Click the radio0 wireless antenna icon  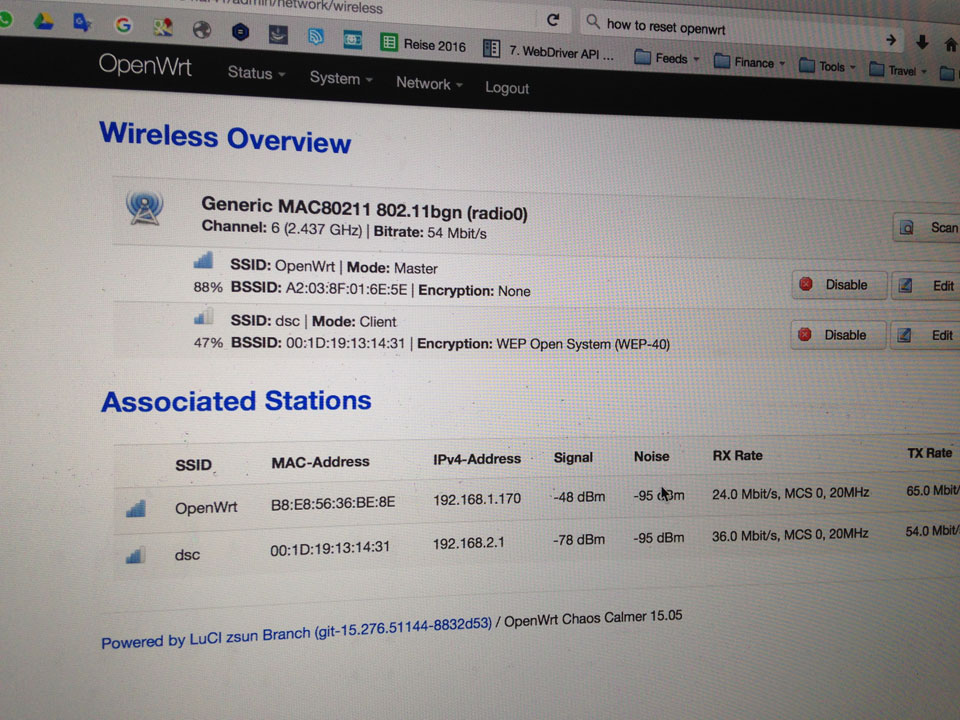click(144, 207)
